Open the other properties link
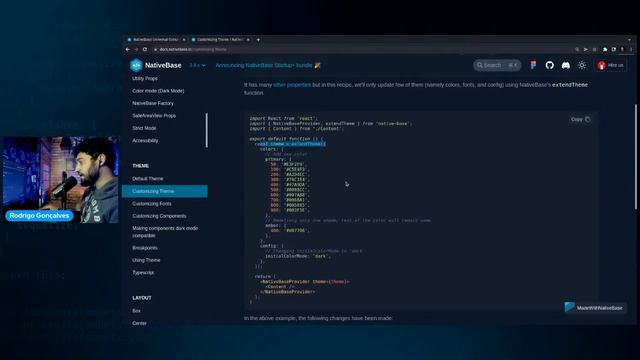640x360 pixels. [x=292, y=85]
